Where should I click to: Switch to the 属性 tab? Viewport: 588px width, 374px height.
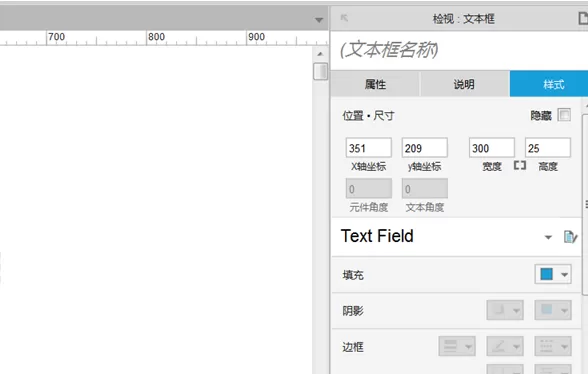coord(375,84)
